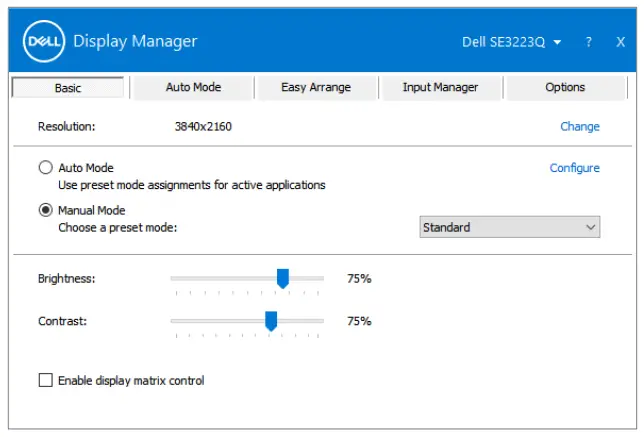The height and width of the screenshot is (437, 644).
Task: Open help with the question mark icon
Action: [589, 42]
